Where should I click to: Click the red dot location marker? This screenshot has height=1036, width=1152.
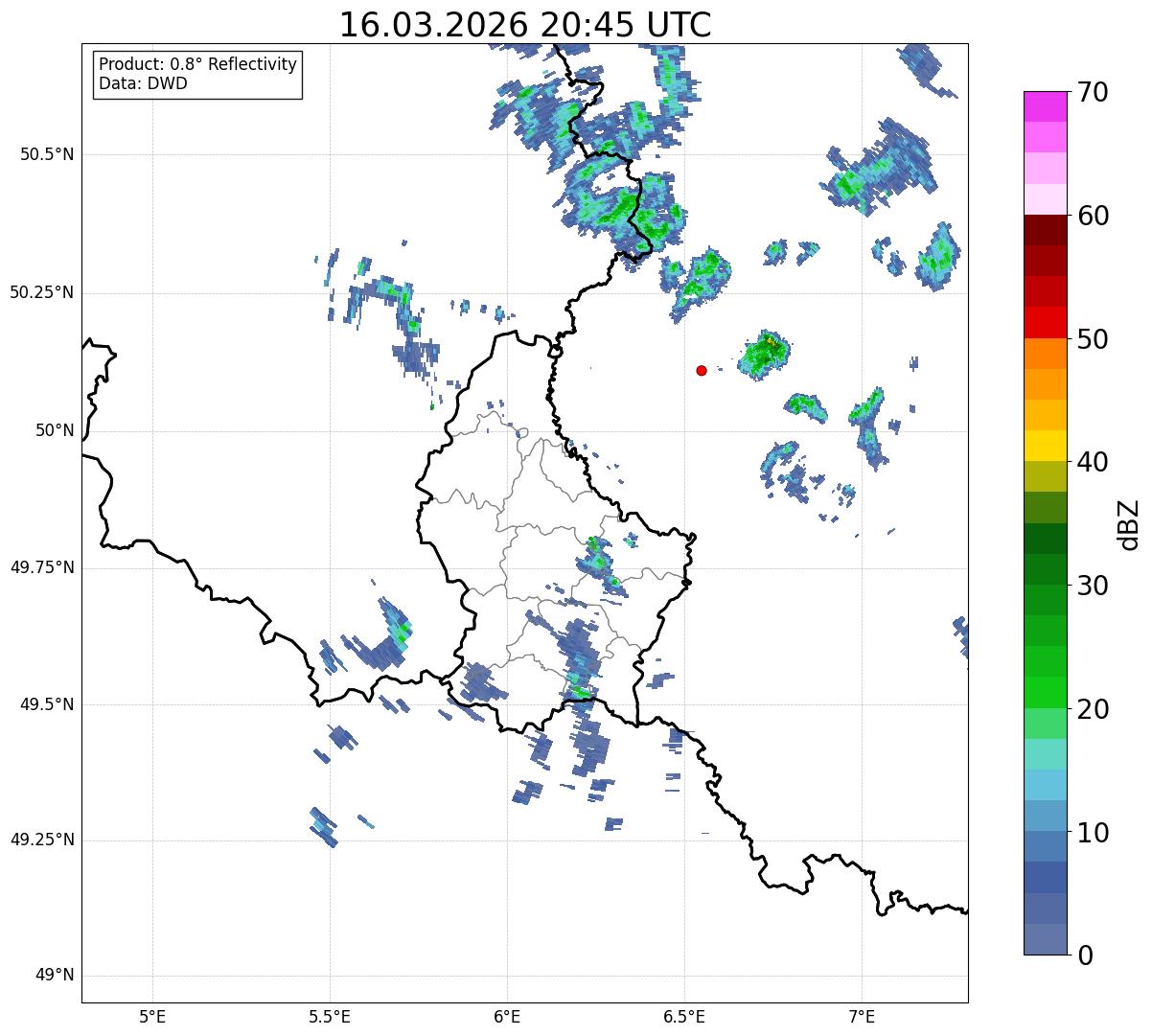coord(702,370)
